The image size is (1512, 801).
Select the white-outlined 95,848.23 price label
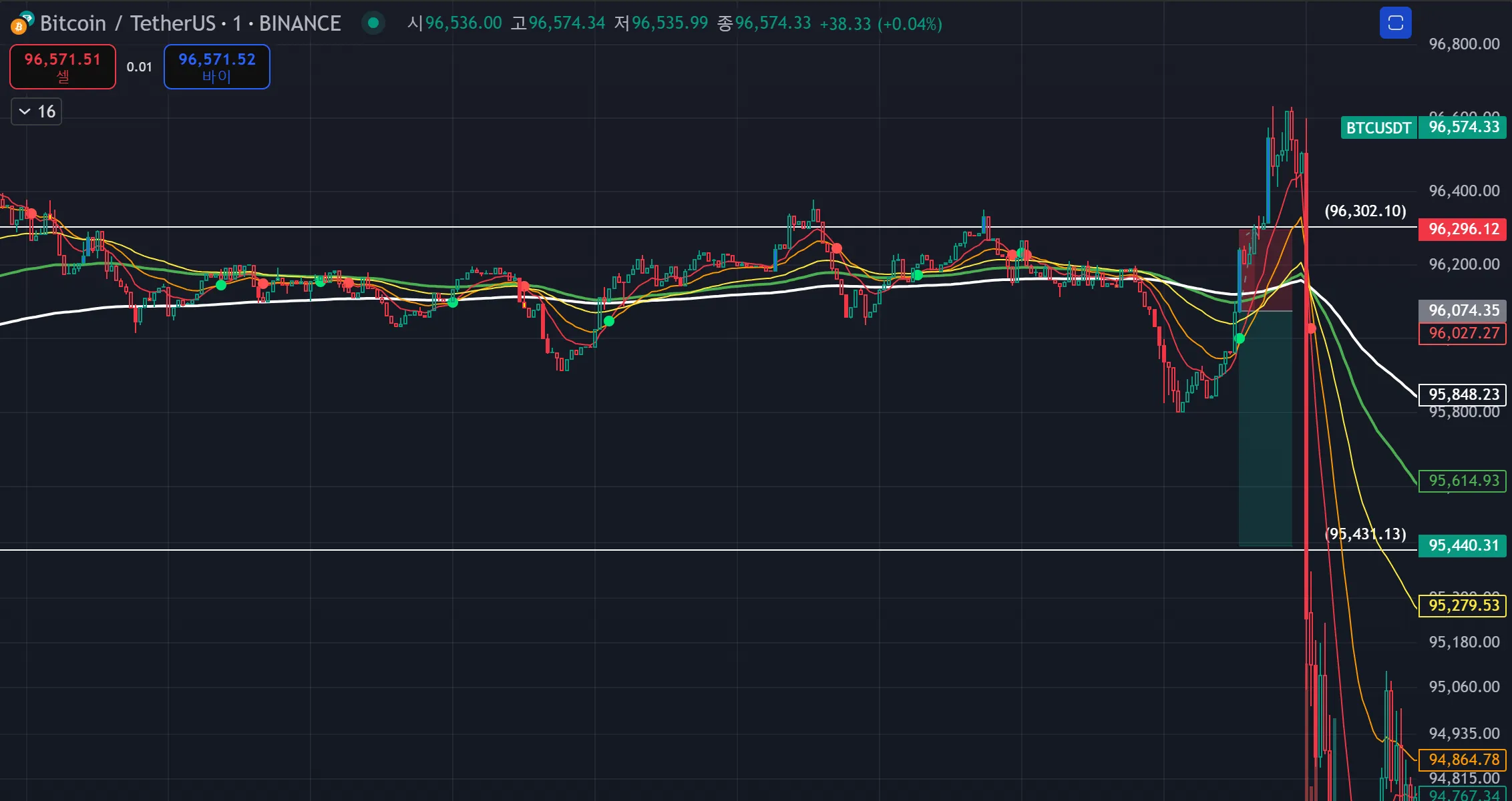[x=1463, y=394]
